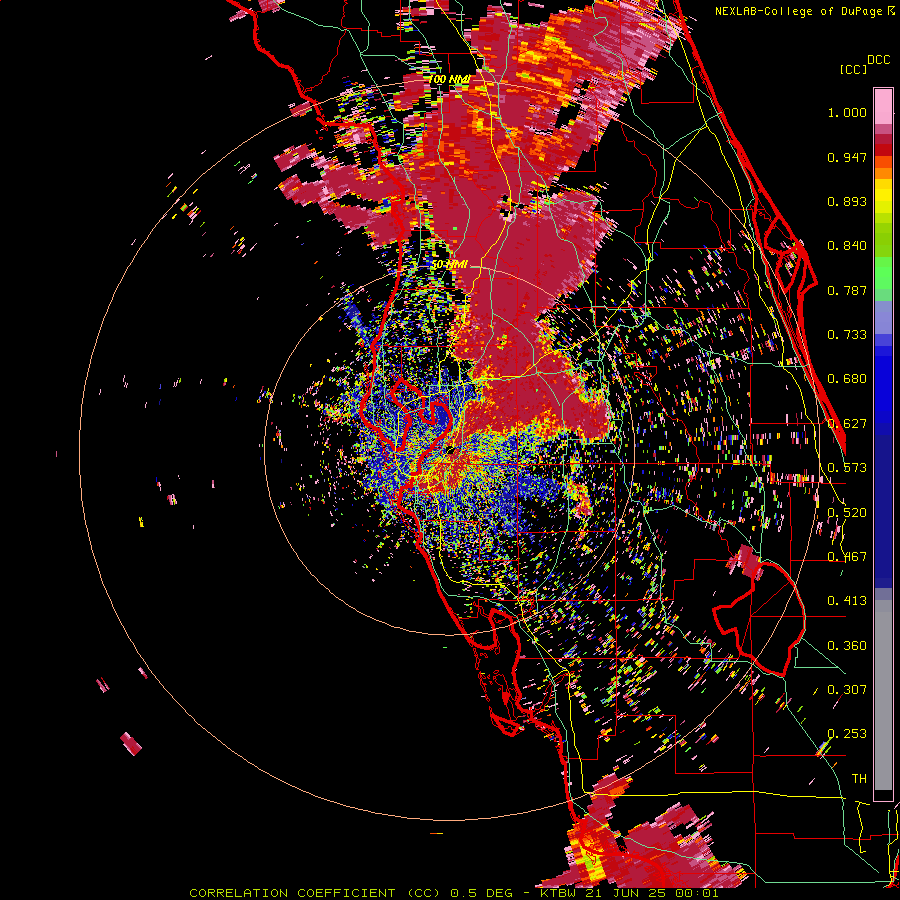Select the 0.360 legend value

click(847, 646)
